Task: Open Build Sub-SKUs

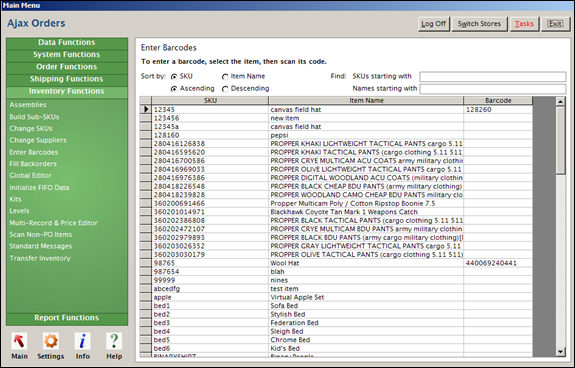Action: [x=34, y=117]
